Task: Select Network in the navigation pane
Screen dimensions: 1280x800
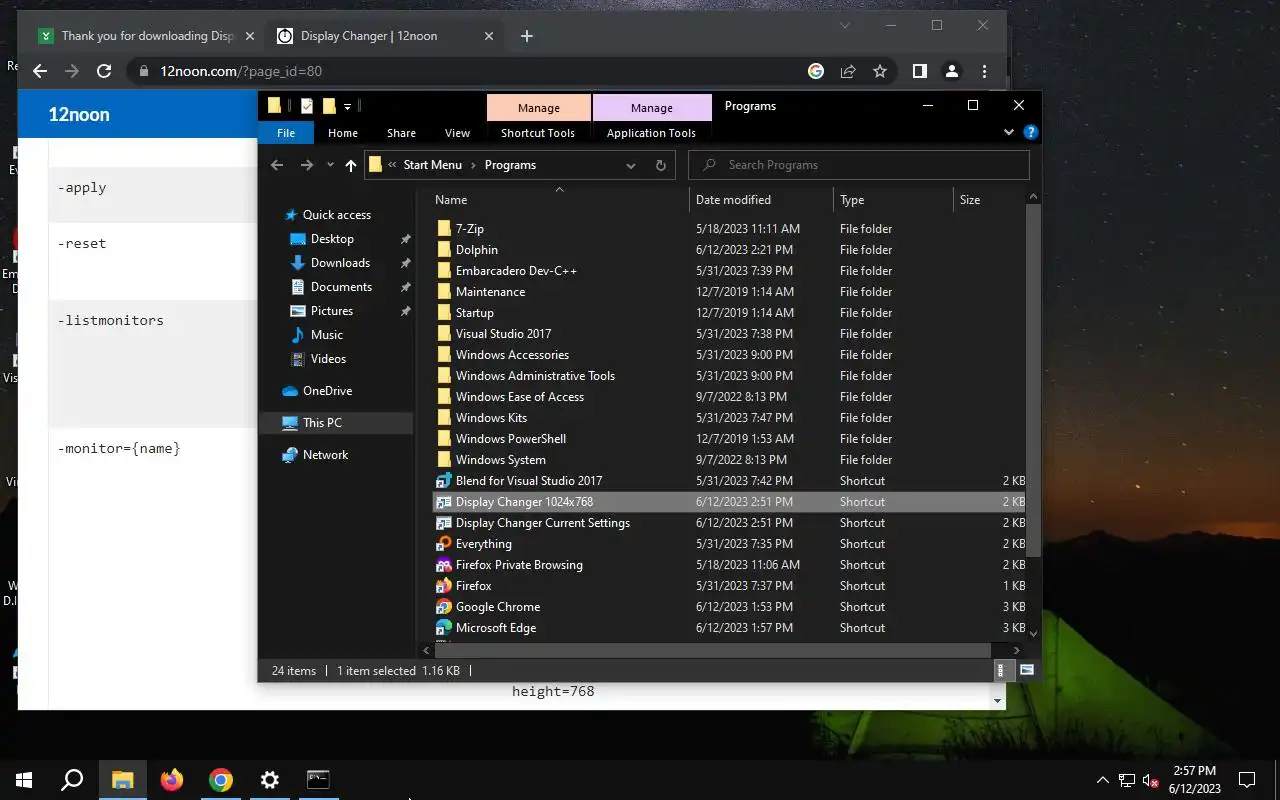Action: [325, 455]
